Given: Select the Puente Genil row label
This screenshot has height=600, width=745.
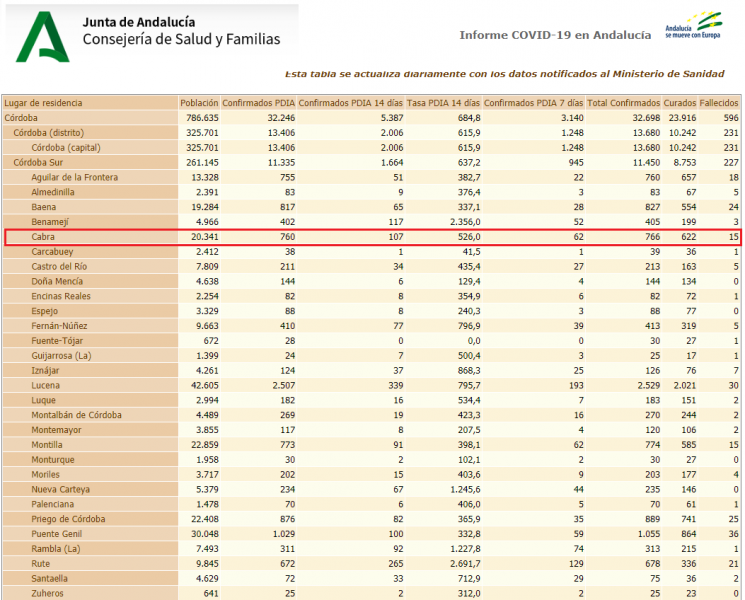Looking at the screenshot, I should click(57, 534).
